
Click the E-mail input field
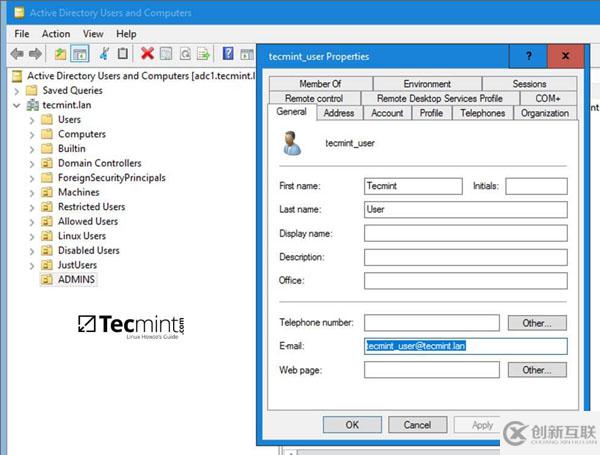click(466, 346)
